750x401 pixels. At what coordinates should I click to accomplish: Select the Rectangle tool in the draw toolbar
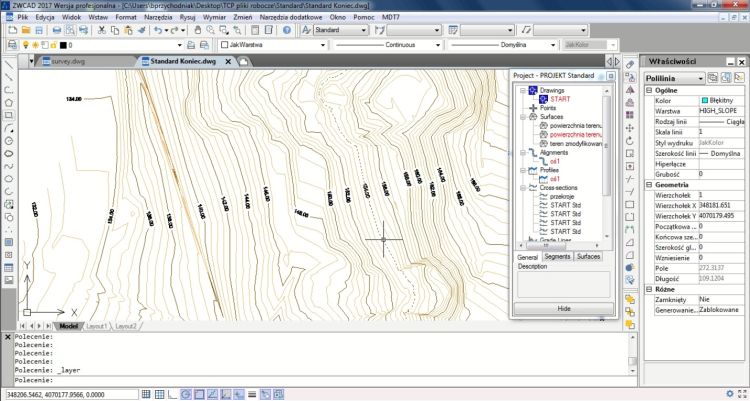pos(9,115)
